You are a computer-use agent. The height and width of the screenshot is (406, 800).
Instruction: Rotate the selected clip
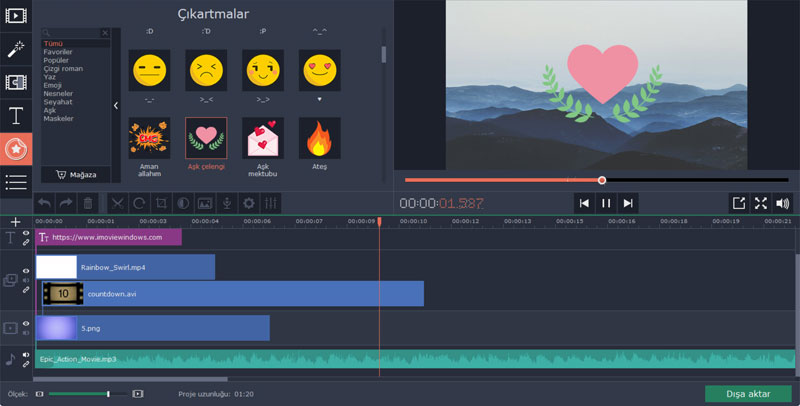tap(139, 204)
